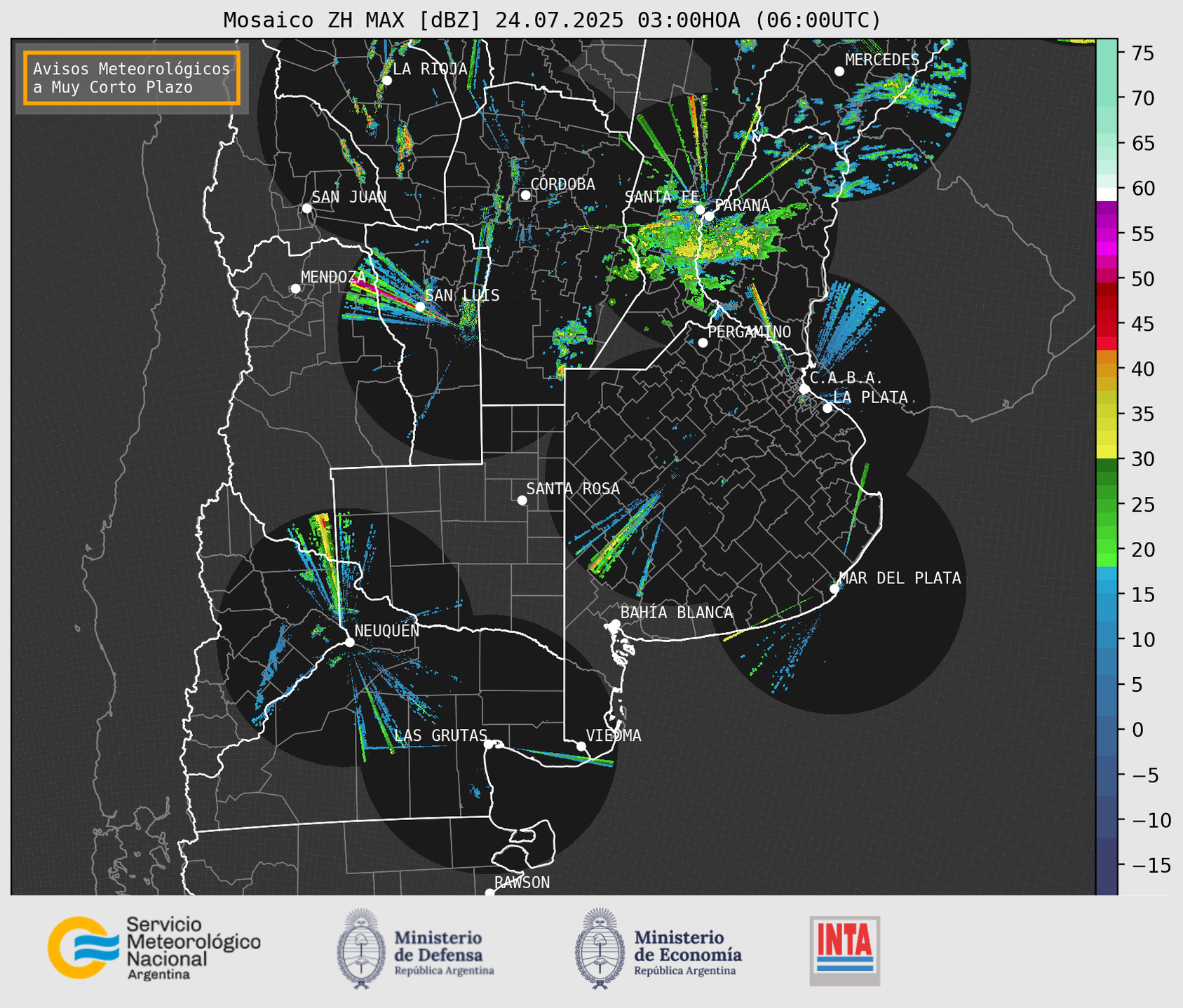Select the LA RIOJA city marker
This screenshot has height=1008, width=1183.
point(386,81)
